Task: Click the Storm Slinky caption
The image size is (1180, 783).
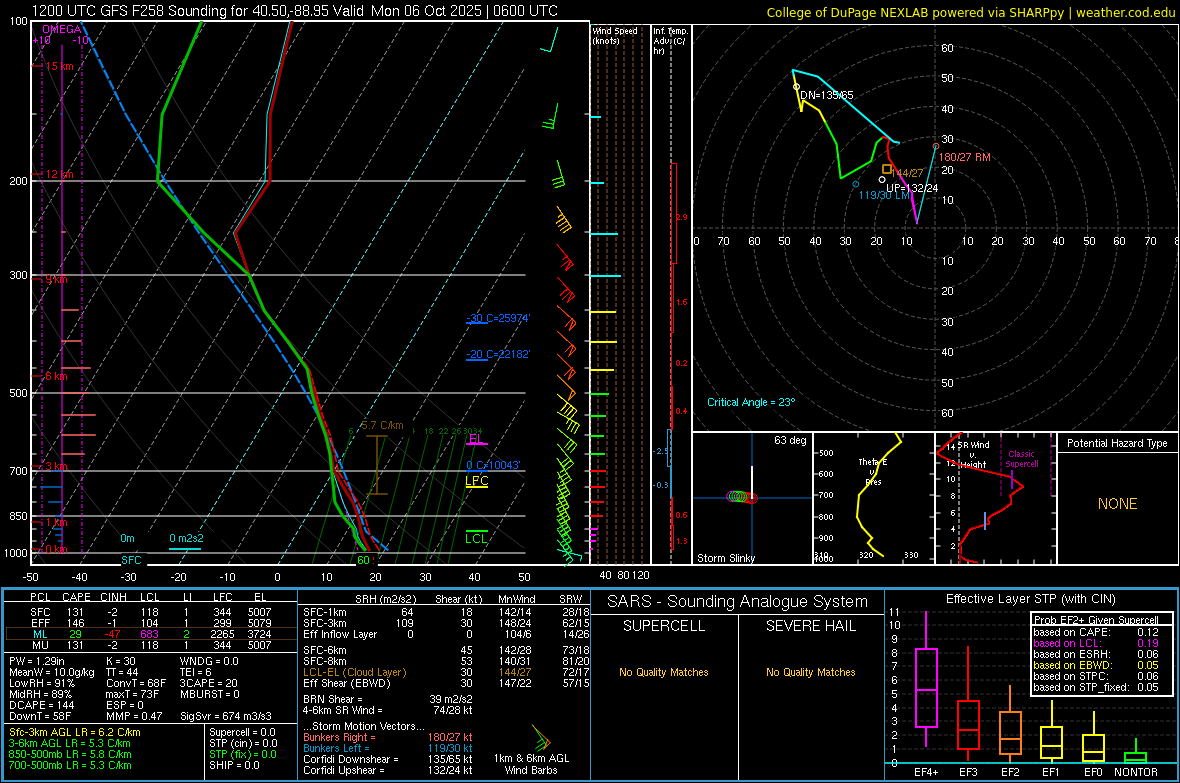Action: click(x=725, y=558)
